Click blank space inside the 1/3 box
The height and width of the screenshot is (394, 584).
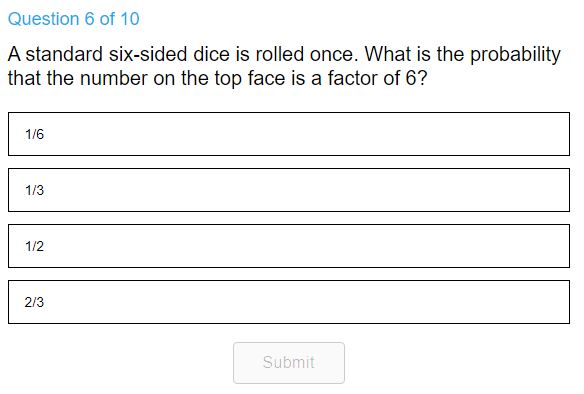click(305, 190)
